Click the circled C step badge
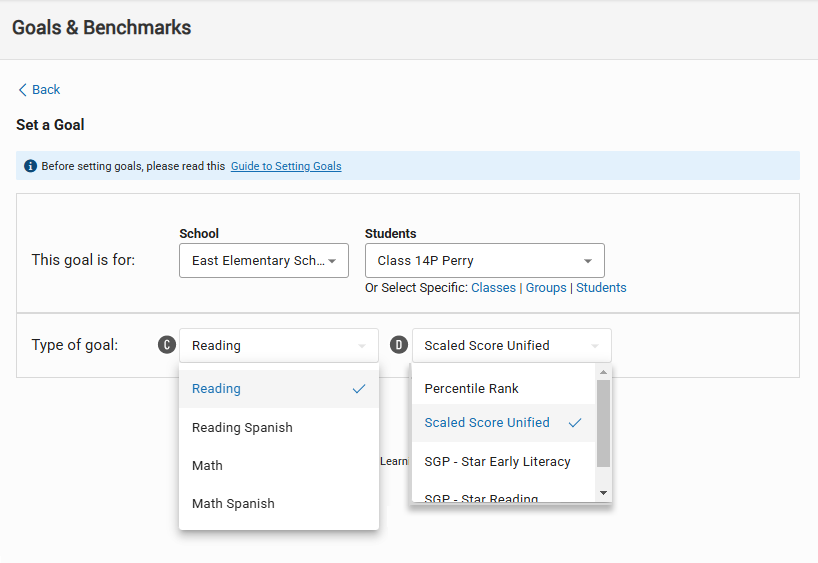 click(x=167, y=345)
